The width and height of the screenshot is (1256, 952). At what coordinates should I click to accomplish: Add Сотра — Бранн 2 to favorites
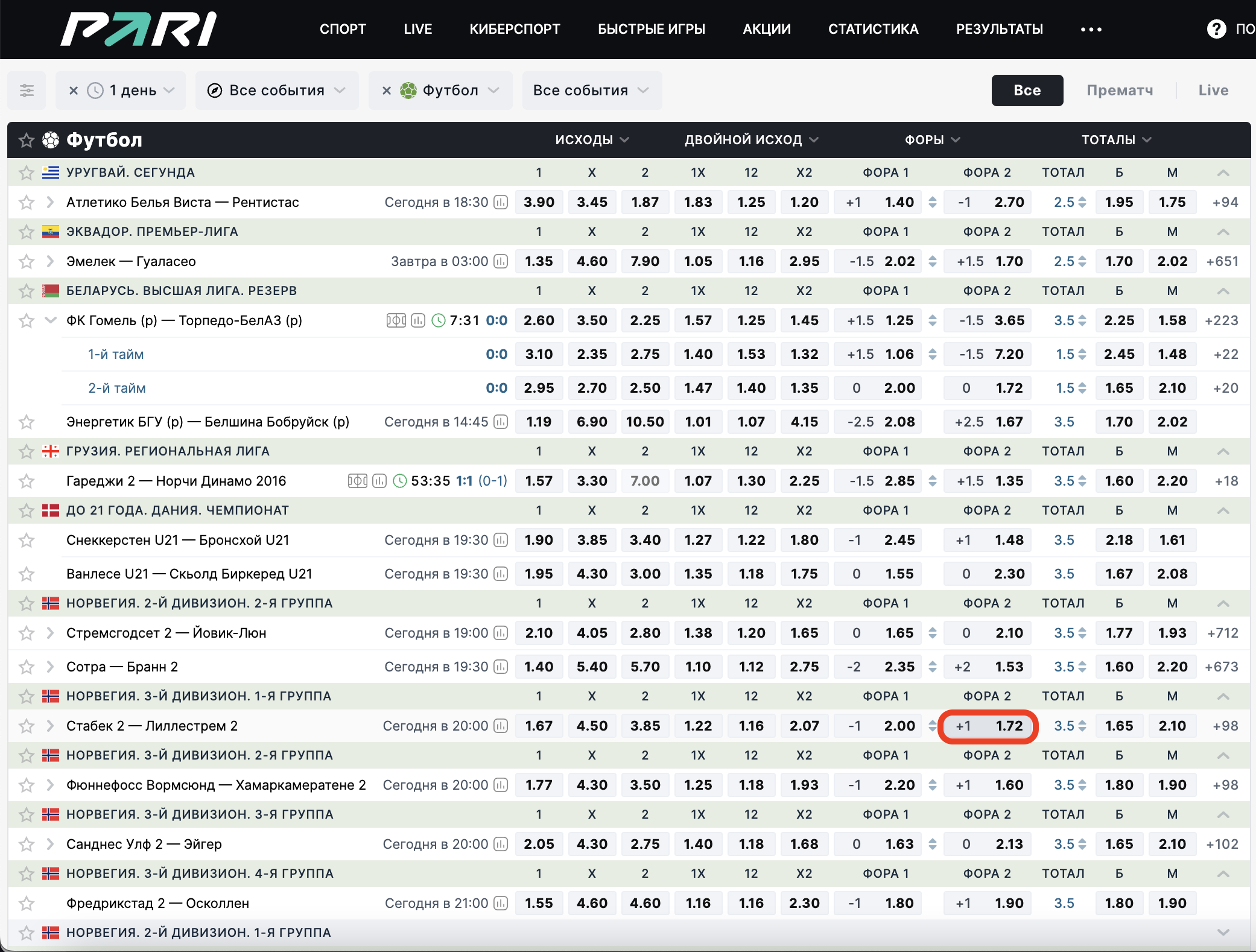pos(26,667)
